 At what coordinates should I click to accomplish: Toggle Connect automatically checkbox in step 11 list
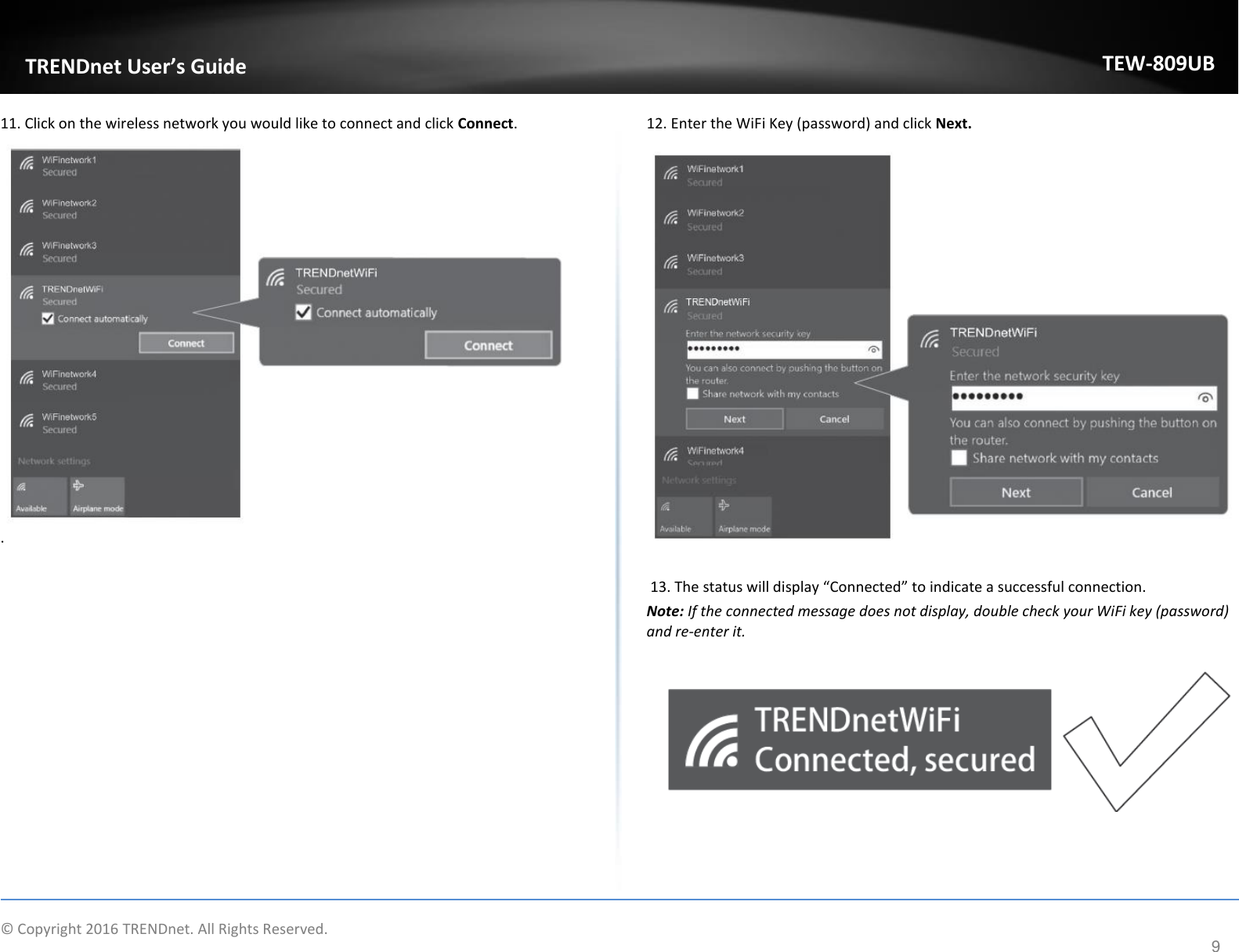(48, 319)
